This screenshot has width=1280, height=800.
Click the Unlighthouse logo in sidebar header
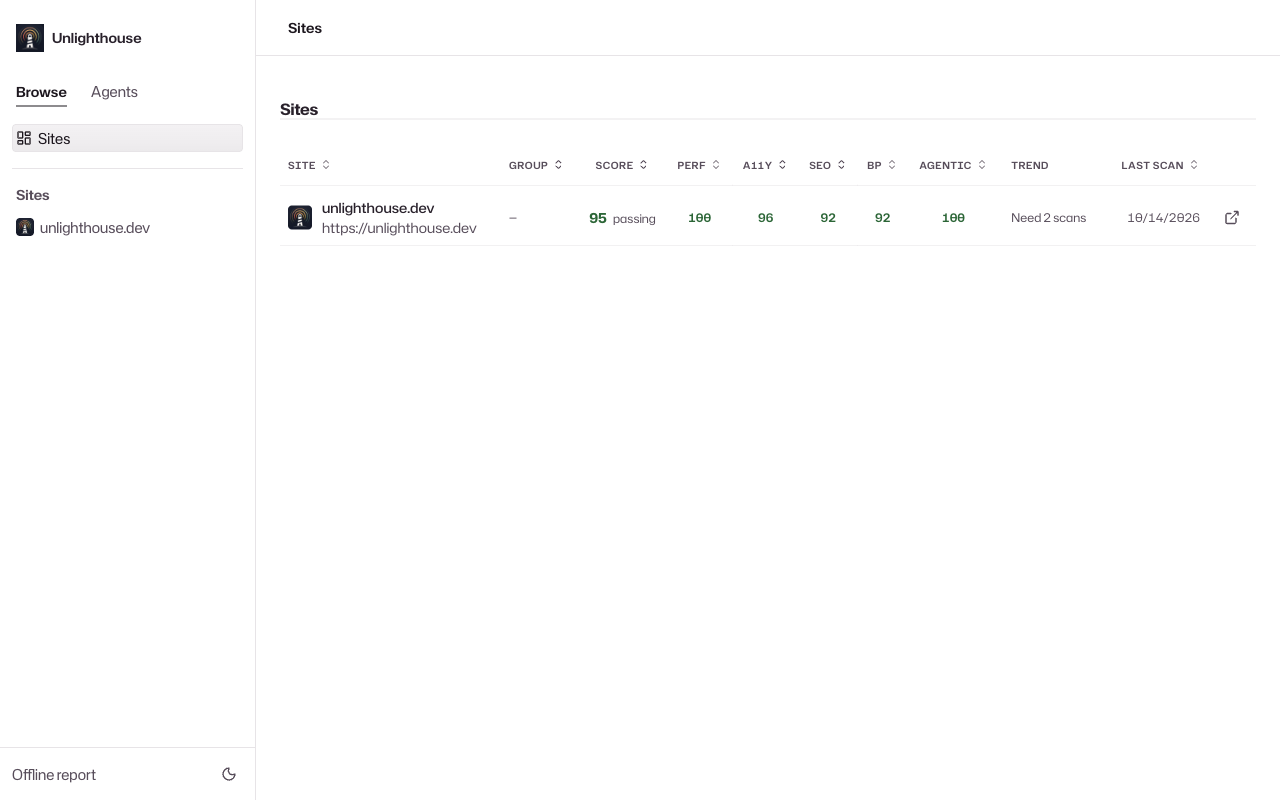pos(30,38)
